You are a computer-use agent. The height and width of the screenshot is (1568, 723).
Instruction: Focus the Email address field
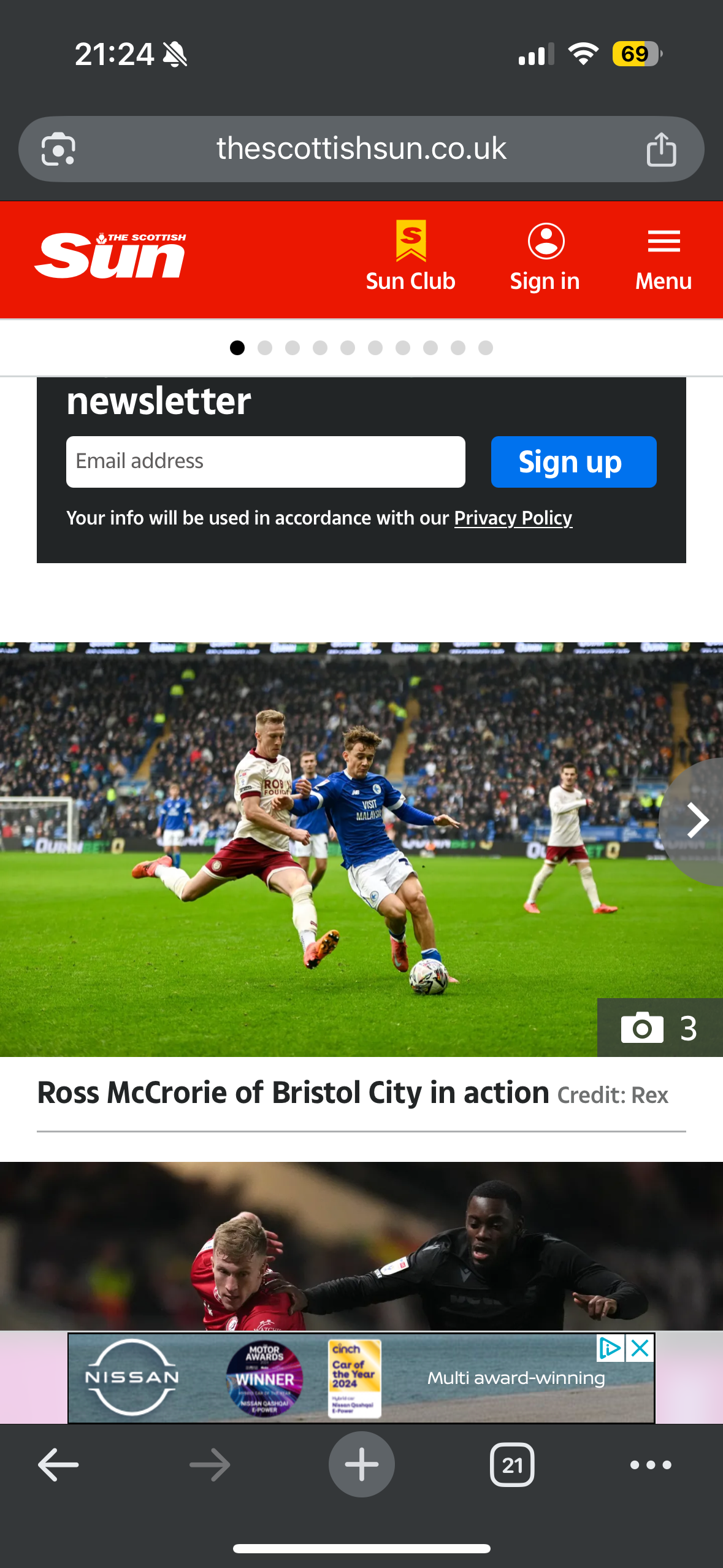[x=266, y=462]
